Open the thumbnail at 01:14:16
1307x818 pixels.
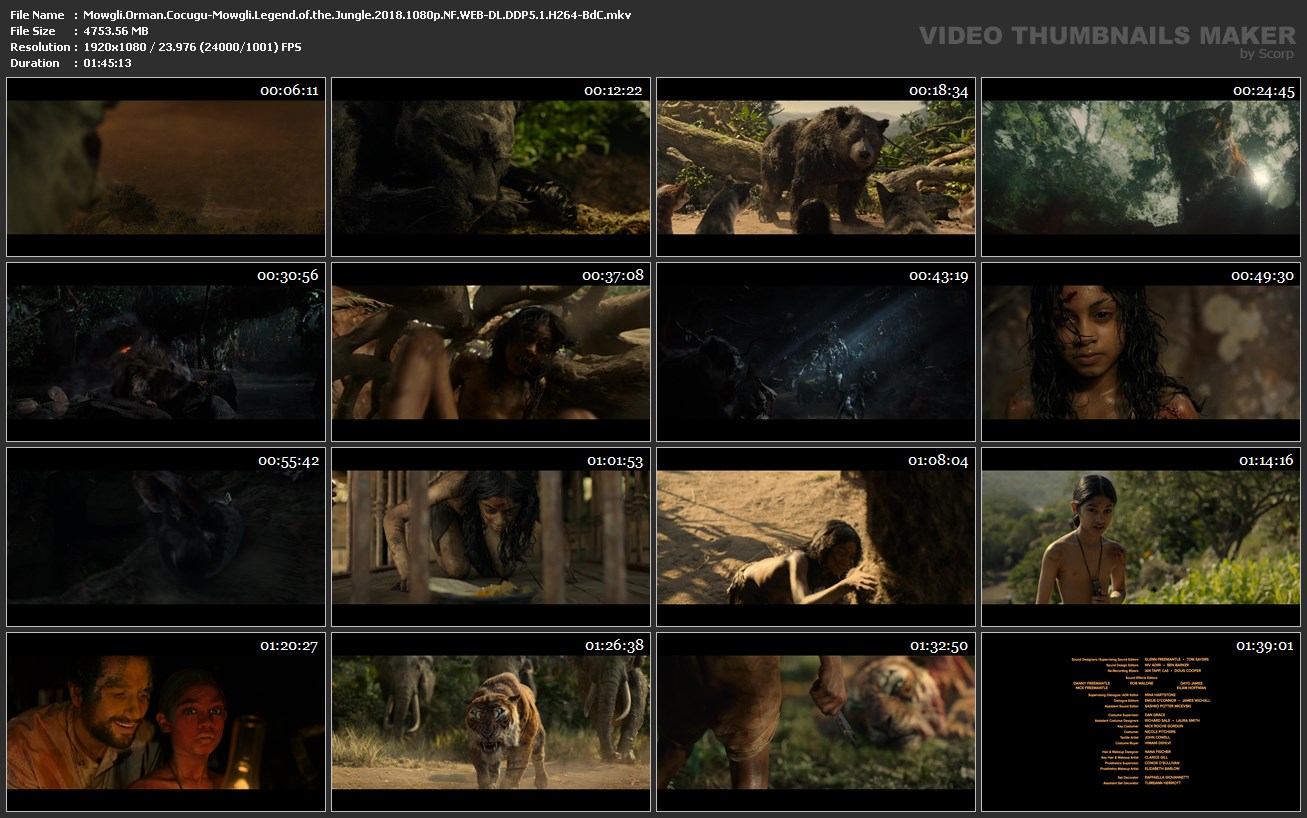1140,537
